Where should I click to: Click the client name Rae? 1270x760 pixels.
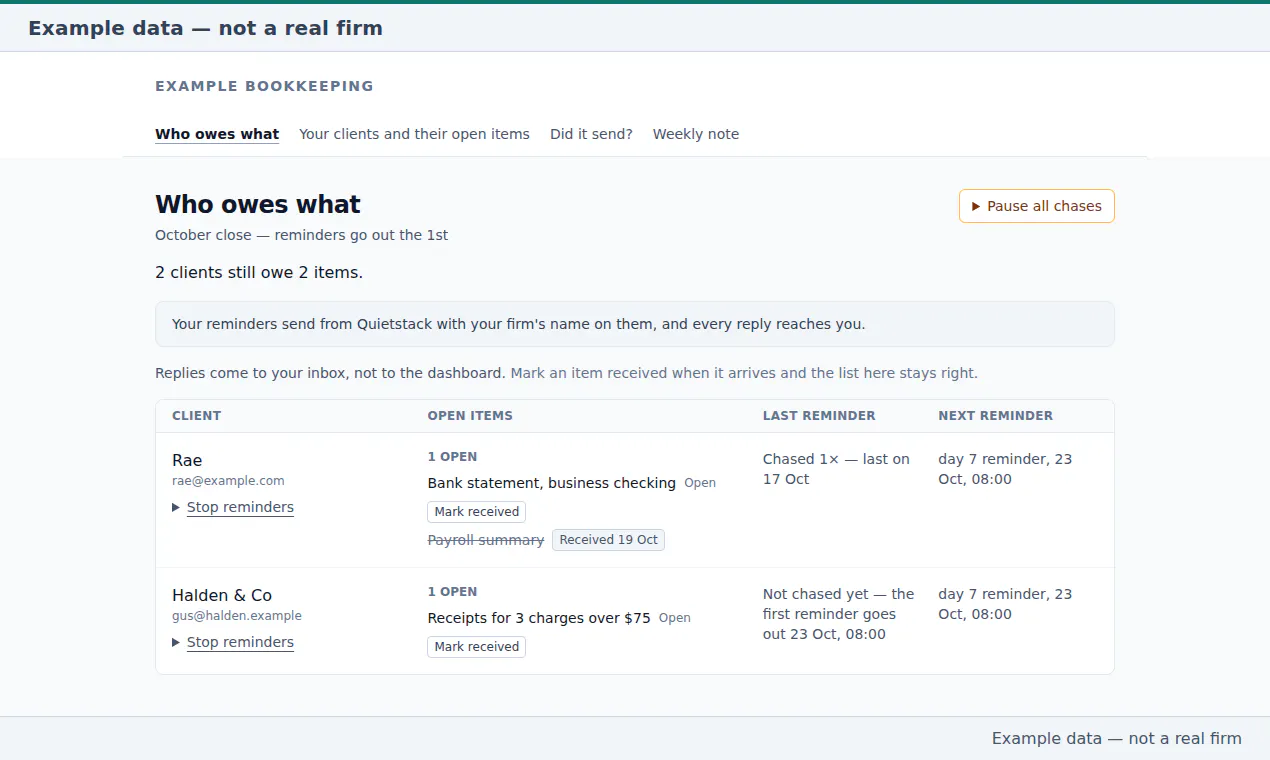187,460
